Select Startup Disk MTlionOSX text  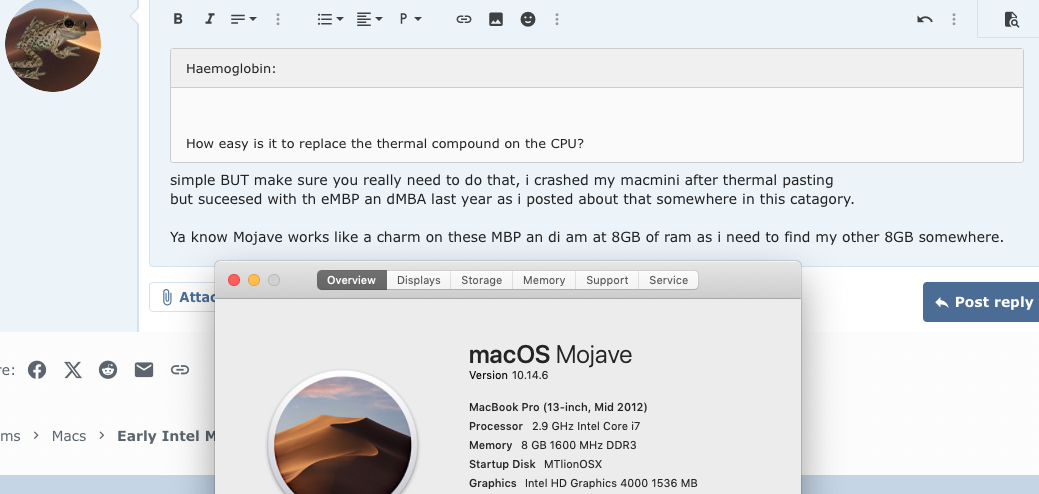pyautogui.click(x=535, y=465)
